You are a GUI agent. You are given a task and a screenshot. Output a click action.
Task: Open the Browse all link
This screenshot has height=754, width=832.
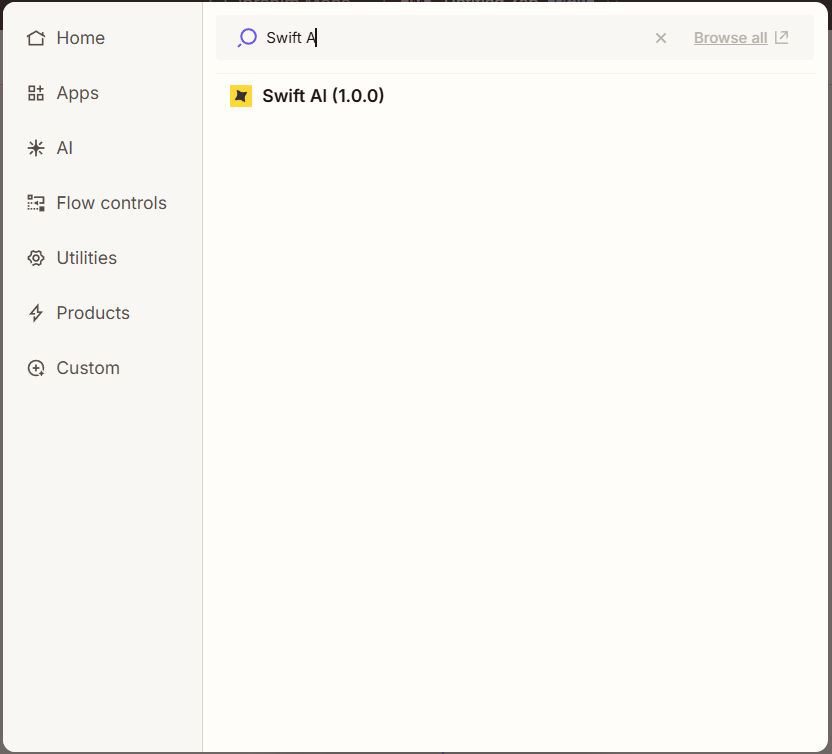(x=730, y=38)
